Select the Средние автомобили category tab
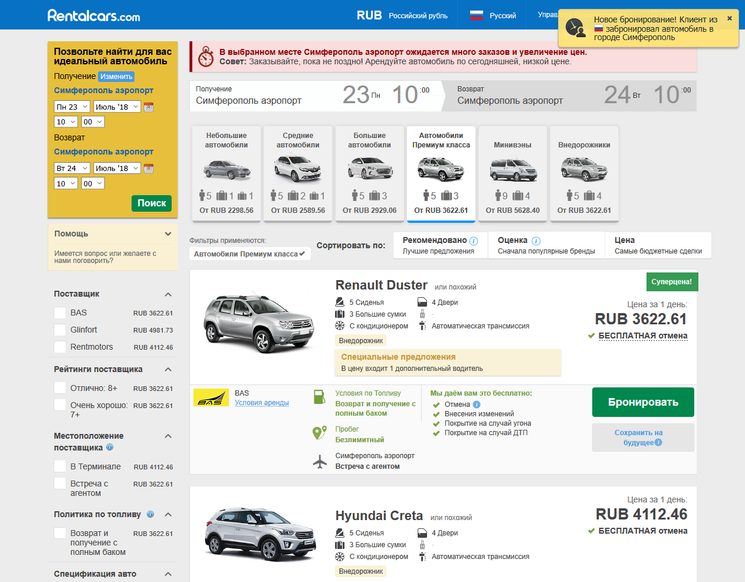 pos(298,173)
